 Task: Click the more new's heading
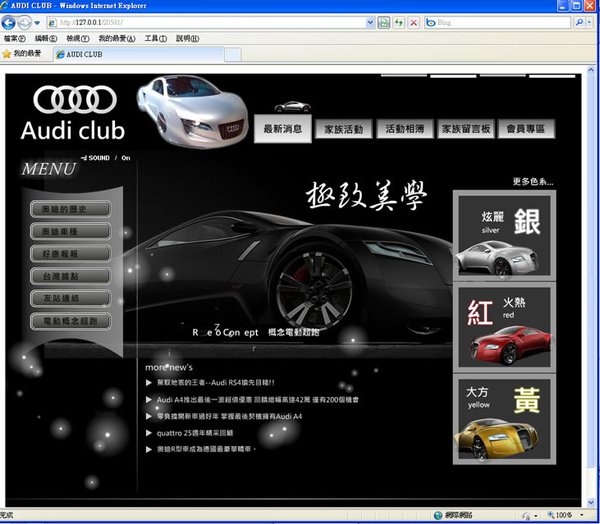169,367
